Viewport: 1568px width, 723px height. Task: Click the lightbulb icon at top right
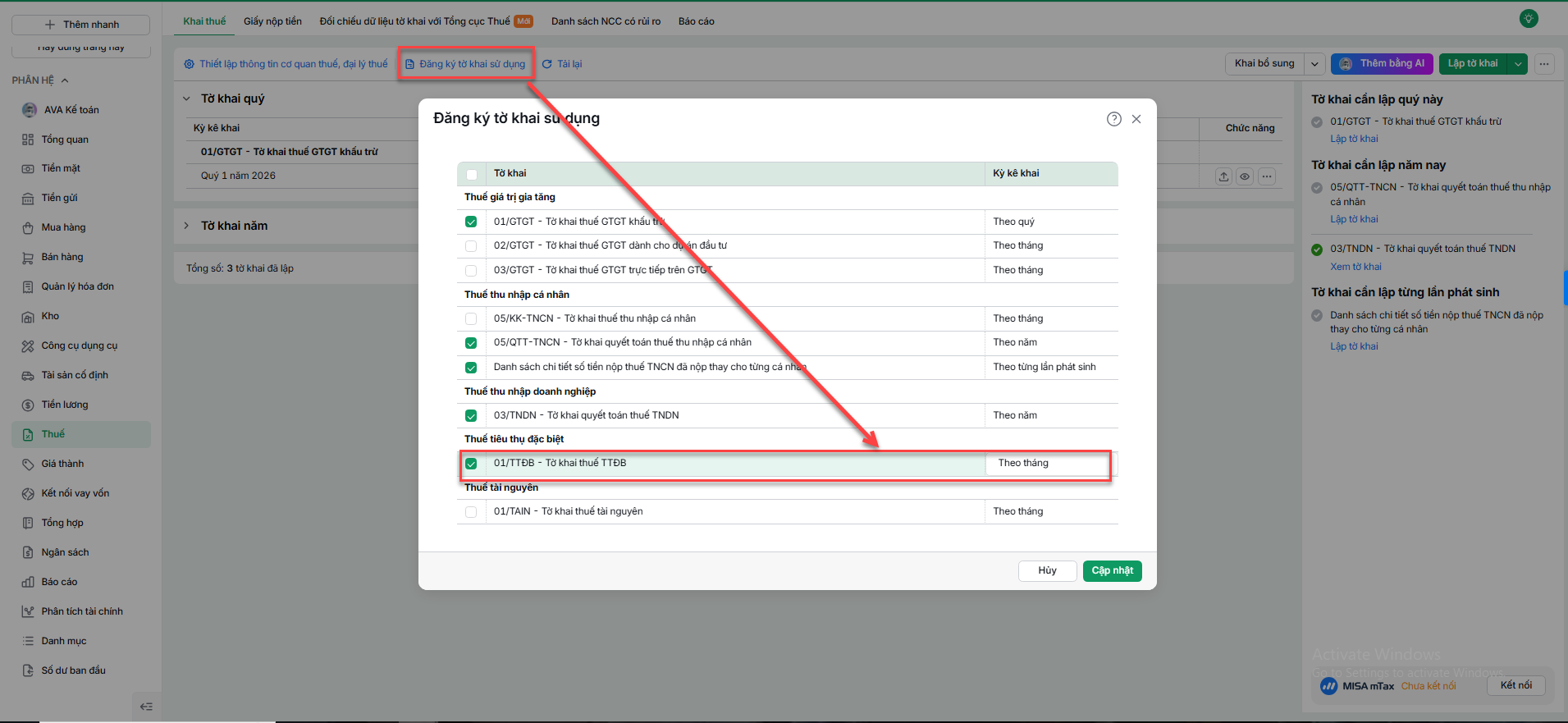tap(1529, 18)
